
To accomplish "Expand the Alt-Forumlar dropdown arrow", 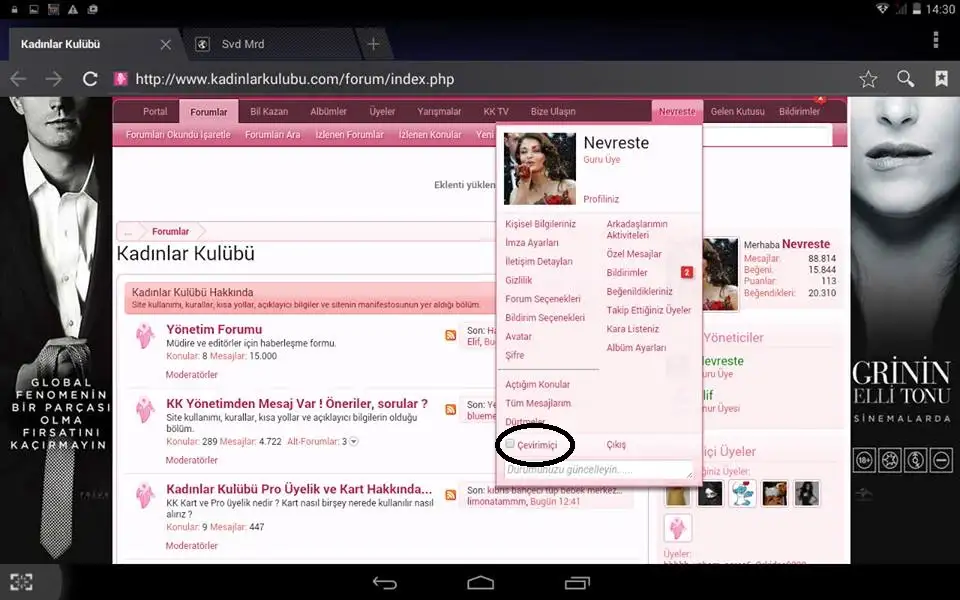I will (353, 441).
